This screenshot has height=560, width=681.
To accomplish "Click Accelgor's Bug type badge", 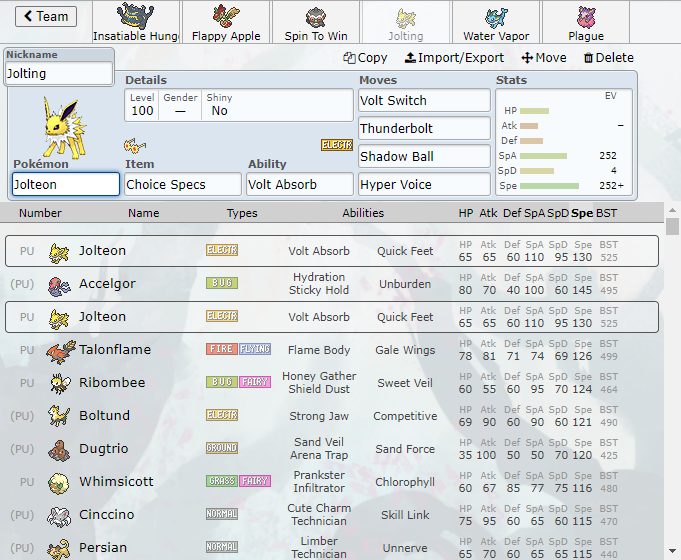I will tap(222, 283).
